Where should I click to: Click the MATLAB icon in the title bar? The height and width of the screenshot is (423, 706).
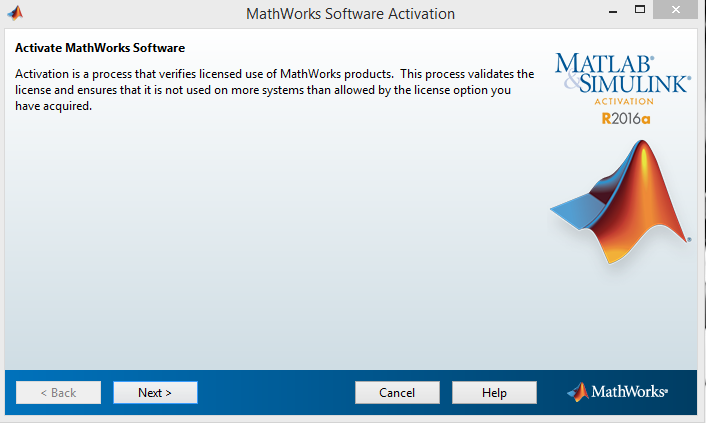click(x=14, y=14)
